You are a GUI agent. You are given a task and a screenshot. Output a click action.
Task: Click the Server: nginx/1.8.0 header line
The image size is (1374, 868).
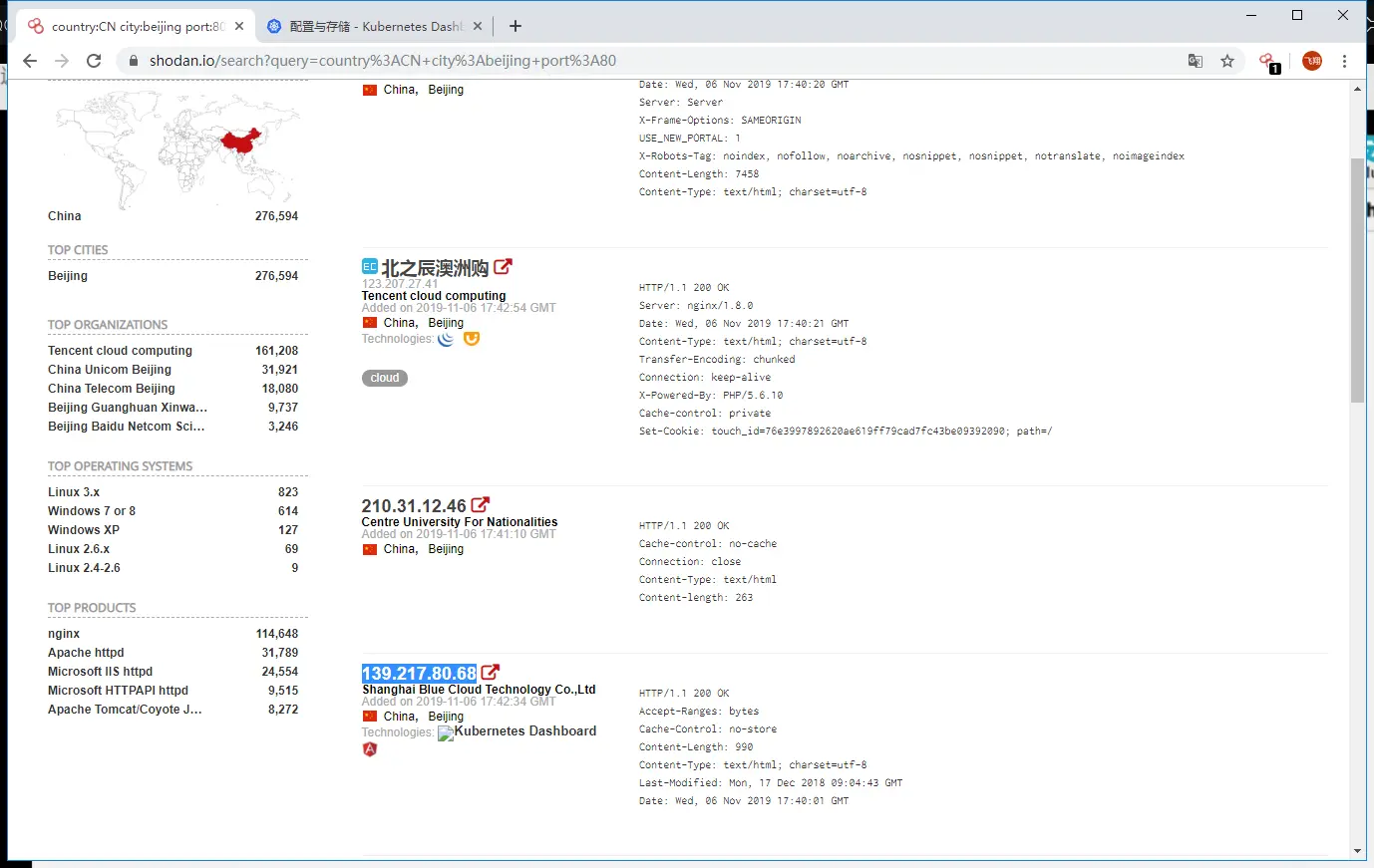point(696,306)
